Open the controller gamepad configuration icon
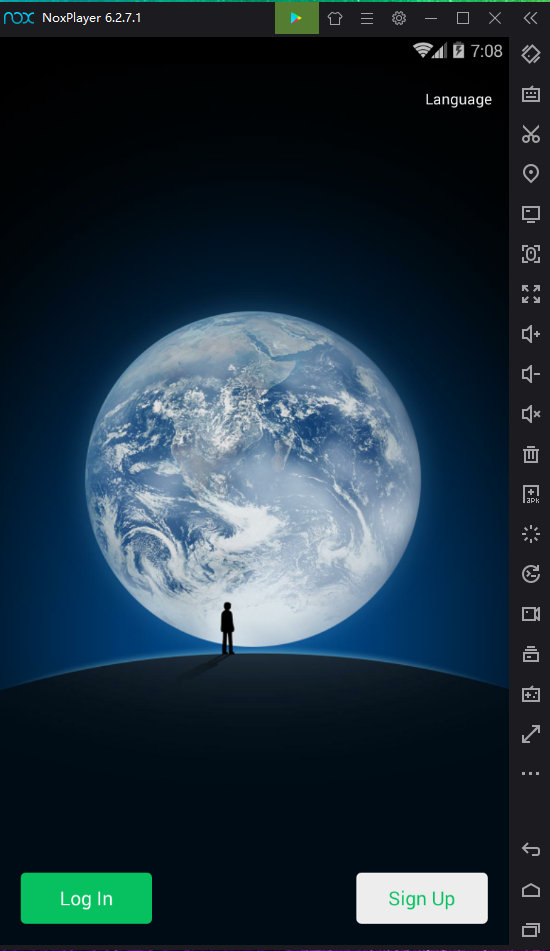The width and height of the screenshot is (550, 951). click(x=531, y=694)
